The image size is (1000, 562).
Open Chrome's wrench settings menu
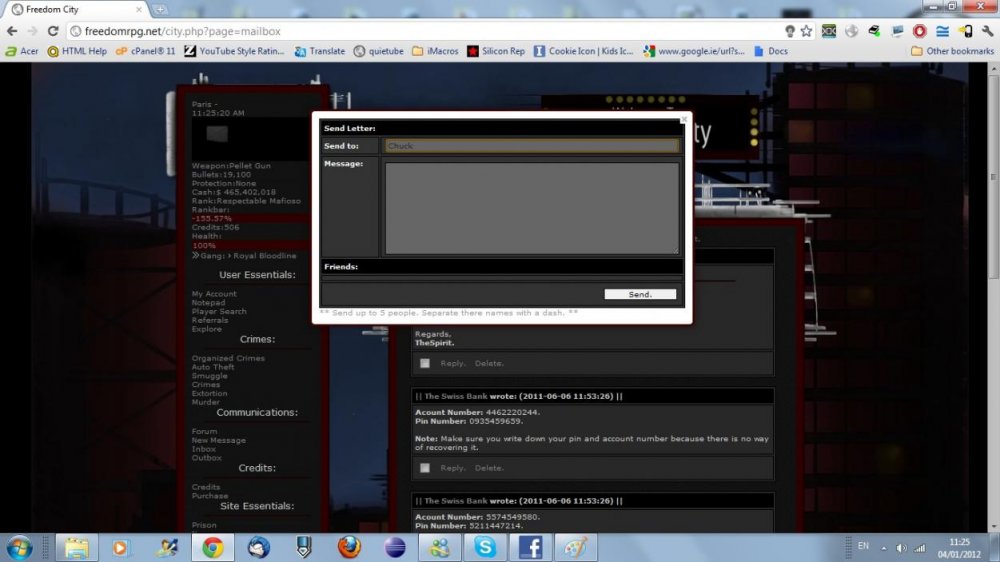click(985, 31)
